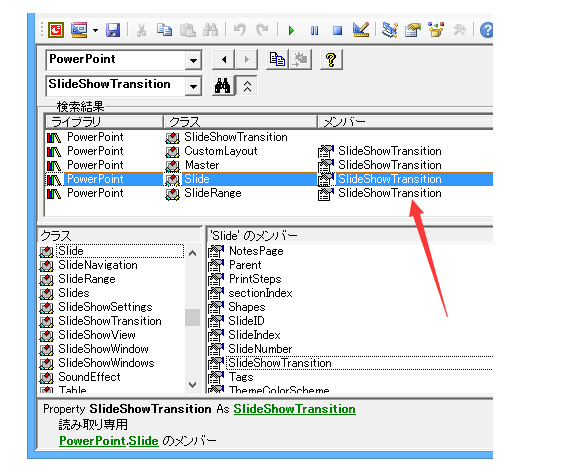Open the green SlideShowTransition type link
Screen dimensions: 566x474
click(x=295, y=409)
